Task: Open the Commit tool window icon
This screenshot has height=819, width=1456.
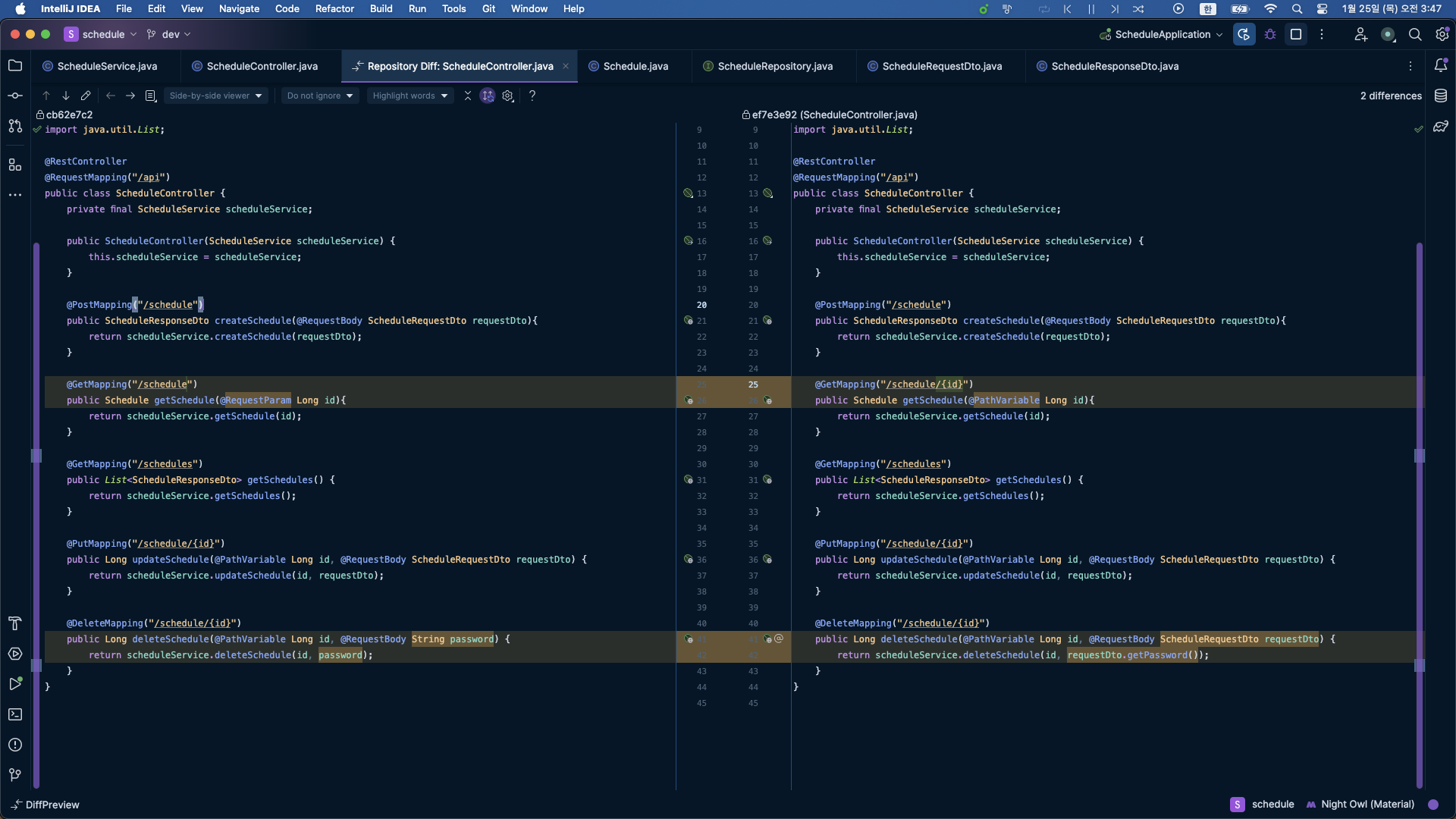Action: point(15,96)
